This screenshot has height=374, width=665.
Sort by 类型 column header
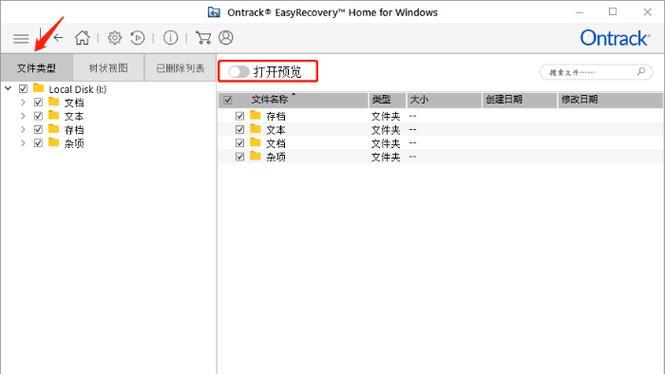(x=387, y=100)
